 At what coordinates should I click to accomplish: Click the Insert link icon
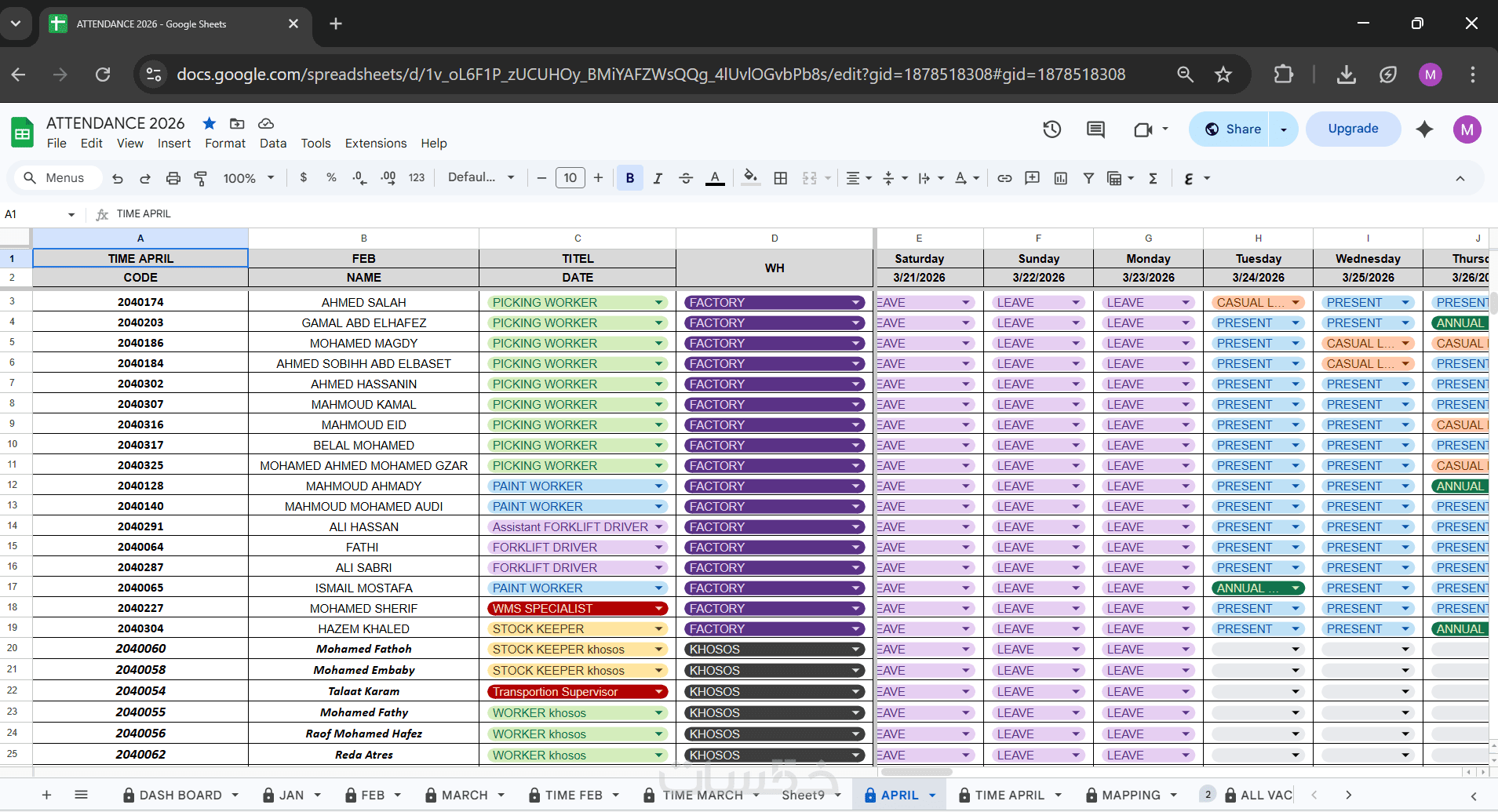[x=1004, y=178]
